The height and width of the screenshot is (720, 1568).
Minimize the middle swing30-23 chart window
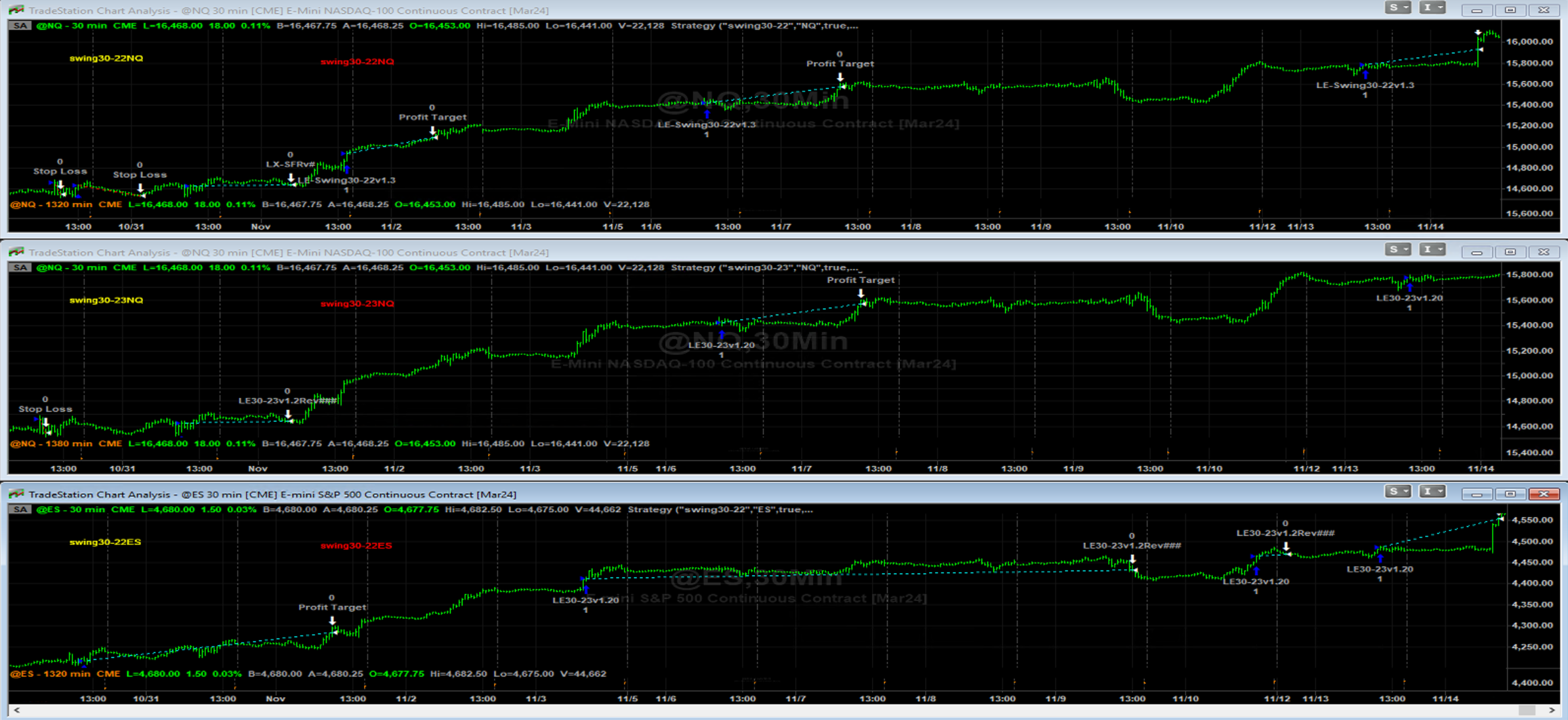click(x=1476, y=252)
